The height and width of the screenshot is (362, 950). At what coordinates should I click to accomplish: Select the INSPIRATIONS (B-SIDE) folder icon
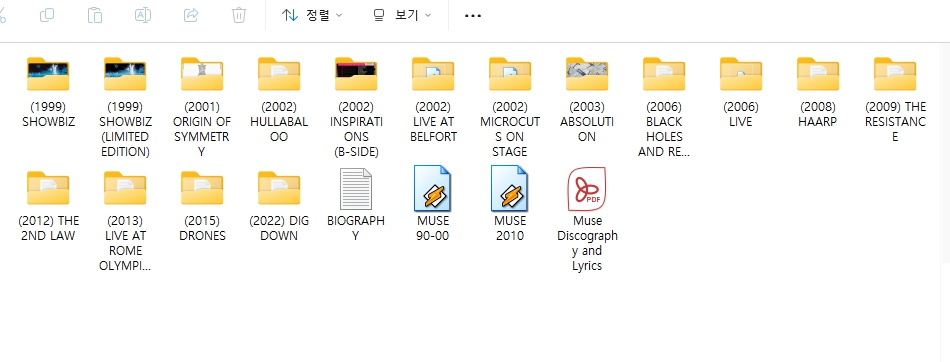pos(356,74)
